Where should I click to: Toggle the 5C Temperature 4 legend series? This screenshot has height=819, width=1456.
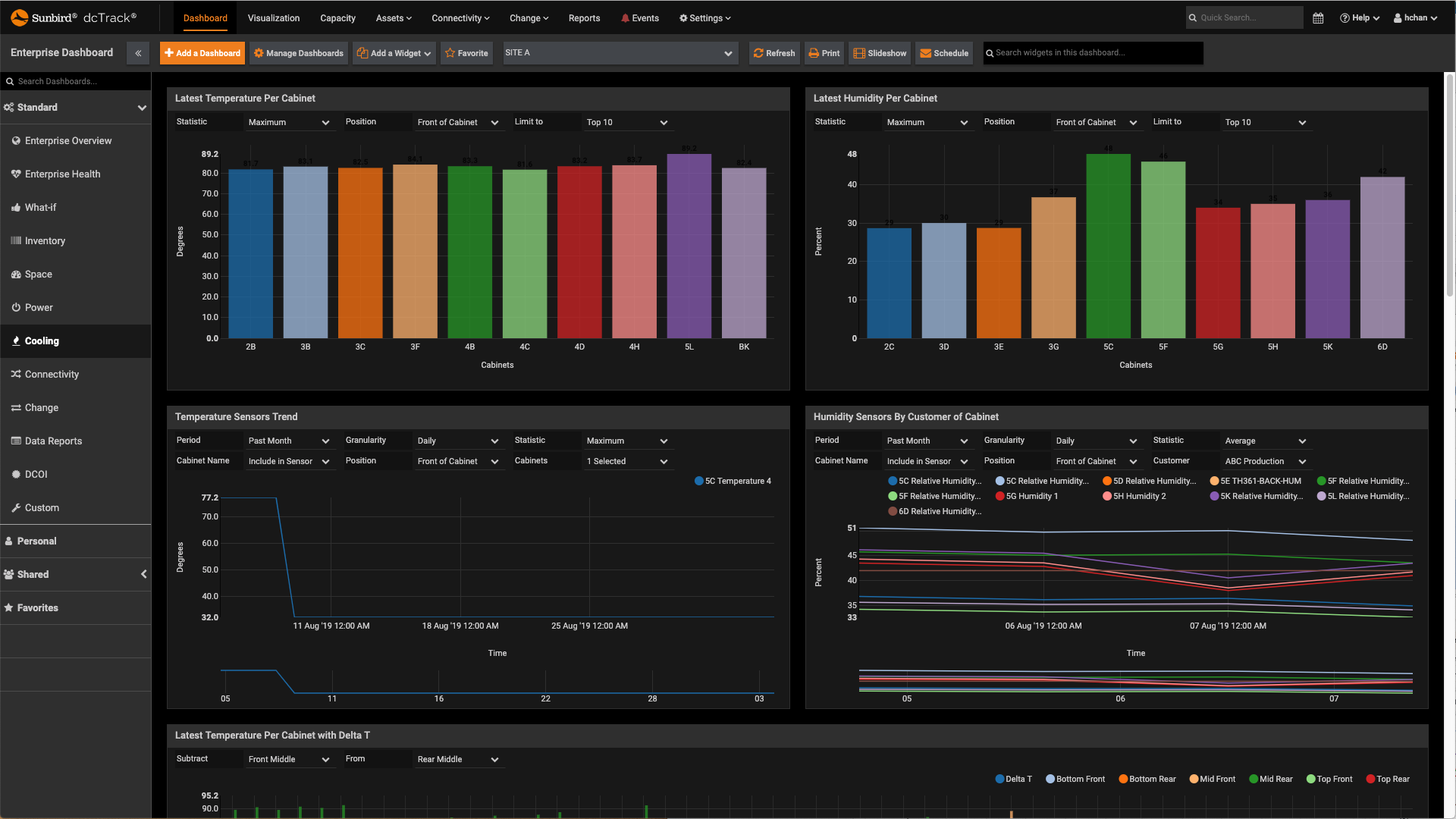[733, 481]
